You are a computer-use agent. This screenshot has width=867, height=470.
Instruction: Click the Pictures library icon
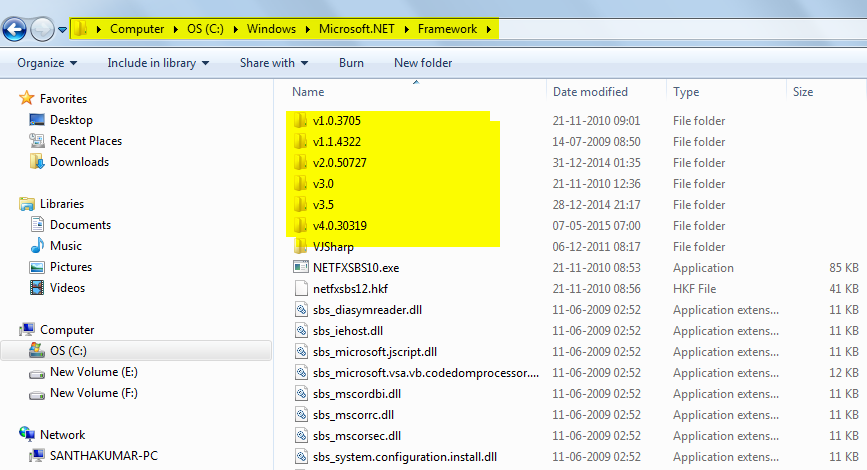37,267
